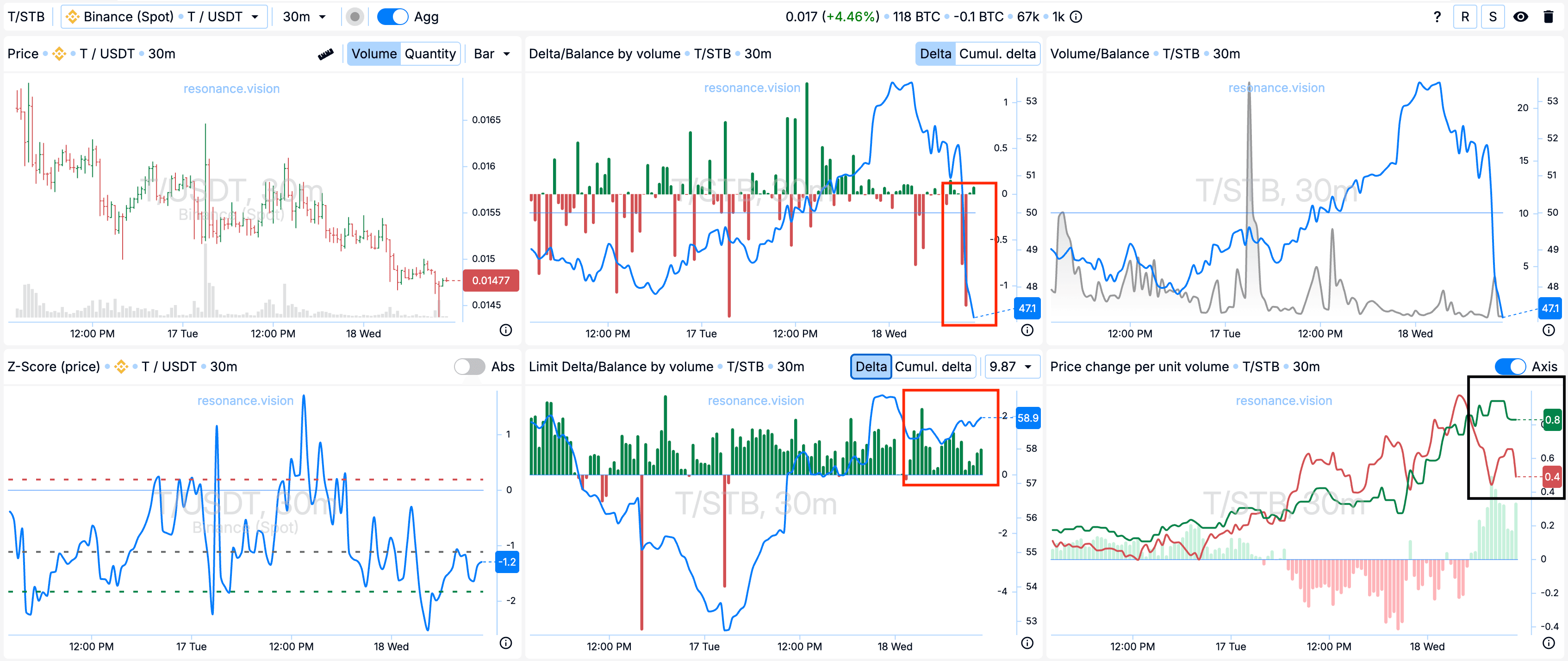This screenshot has width=1568, height=661.
Task: Select Quantity tab in Price panel
Action: point(430,54)
